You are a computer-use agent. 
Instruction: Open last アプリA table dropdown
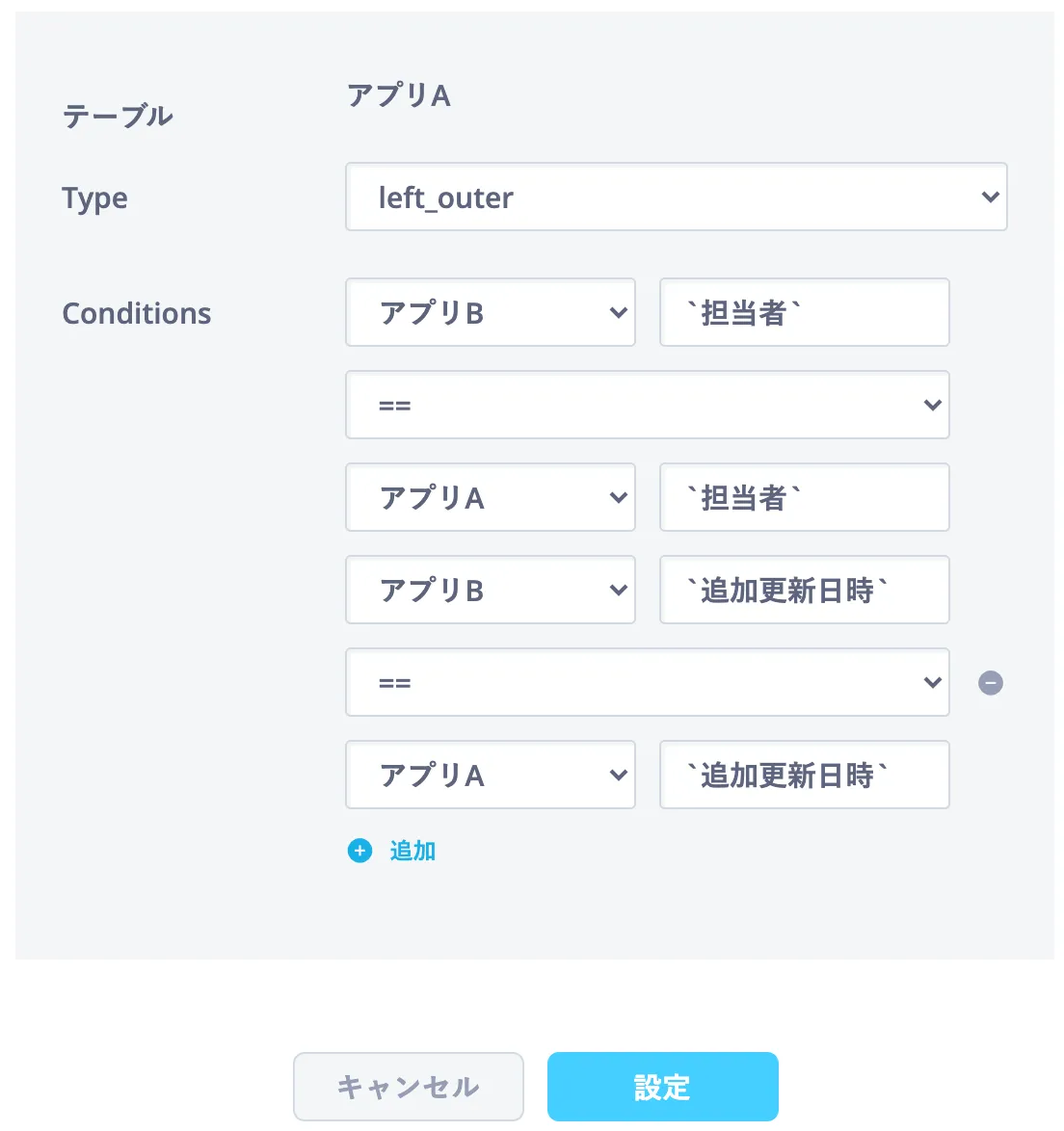(490, 776)
